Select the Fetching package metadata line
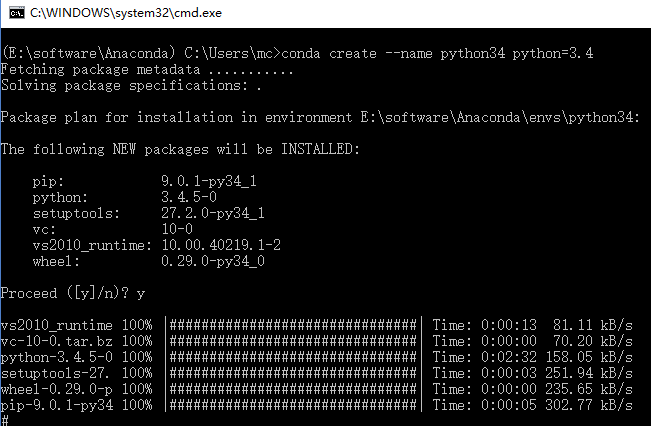This screenshot has height=426, width=651. 147,70
